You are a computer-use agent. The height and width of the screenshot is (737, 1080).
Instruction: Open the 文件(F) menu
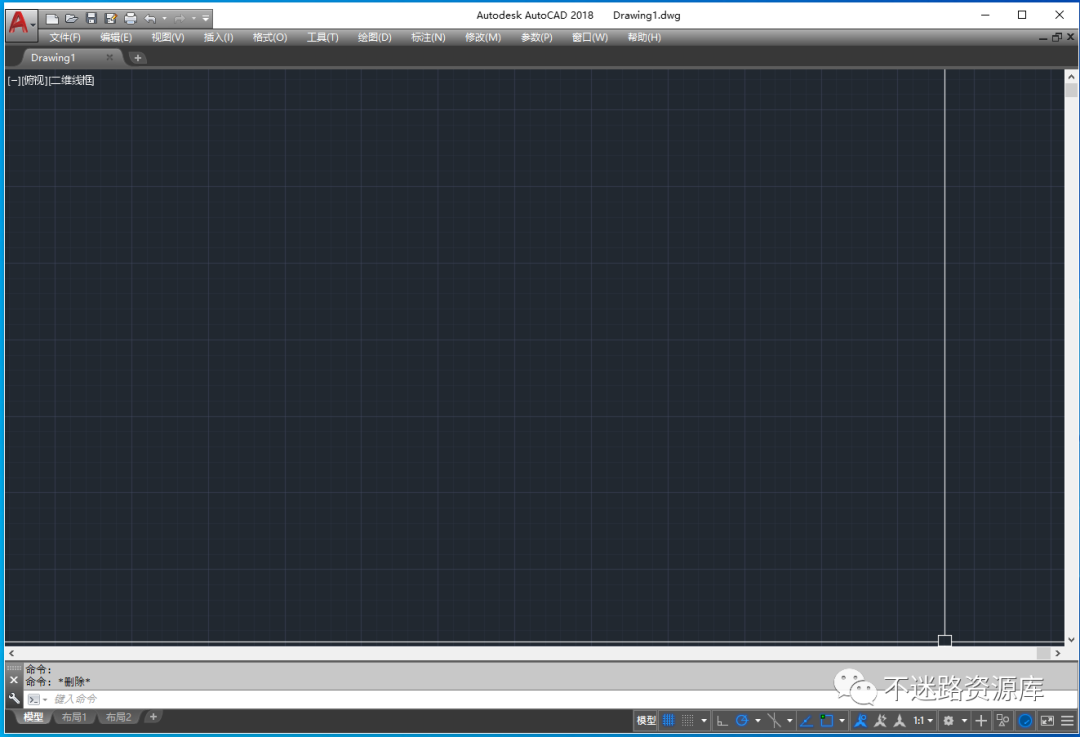coord(65,37)
